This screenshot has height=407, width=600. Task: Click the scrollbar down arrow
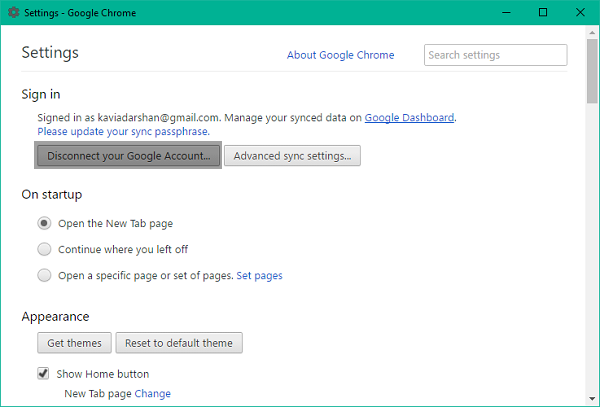tap(592, 399)
